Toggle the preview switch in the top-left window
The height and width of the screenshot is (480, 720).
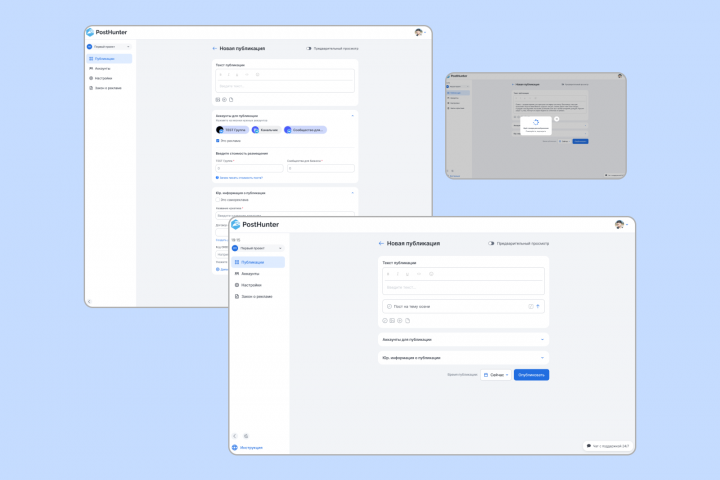tap(309, 48)
